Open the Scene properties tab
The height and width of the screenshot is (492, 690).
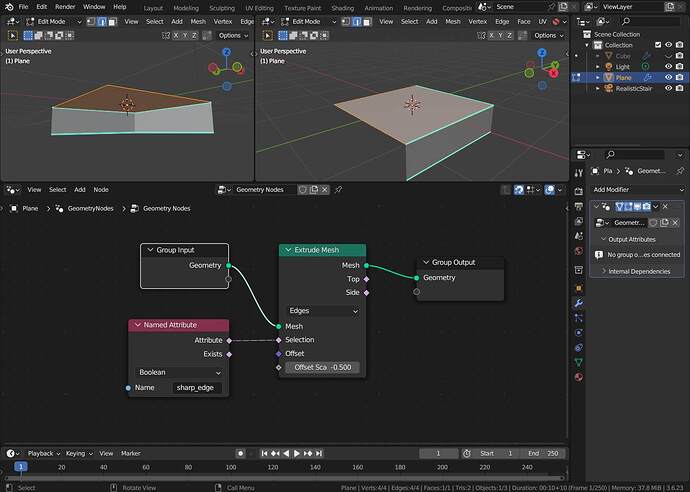579,236
